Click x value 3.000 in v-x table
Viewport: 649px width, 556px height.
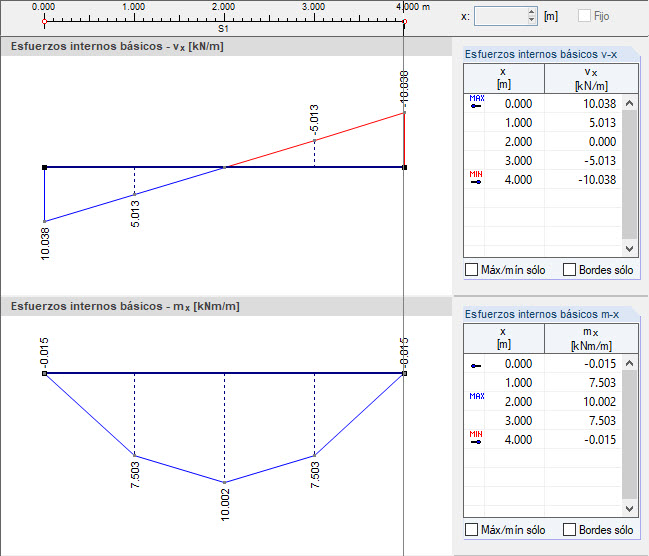pos(518,161)
